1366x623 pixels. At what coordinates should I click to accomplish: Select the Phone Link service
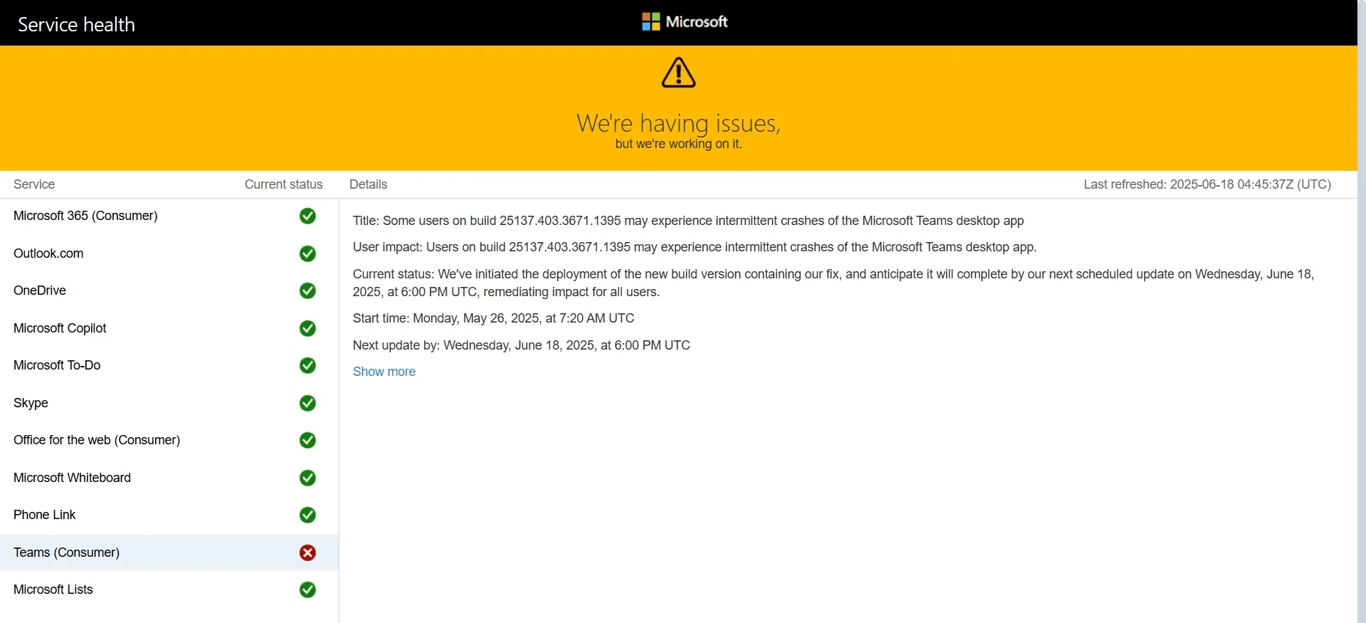[x=169, y=515]
